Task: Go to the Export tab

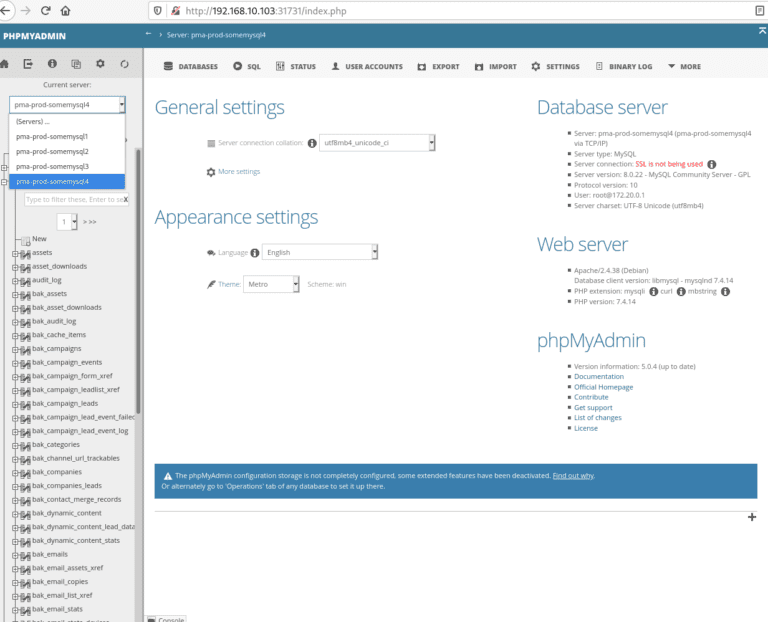Action: (x=438, y=66)
